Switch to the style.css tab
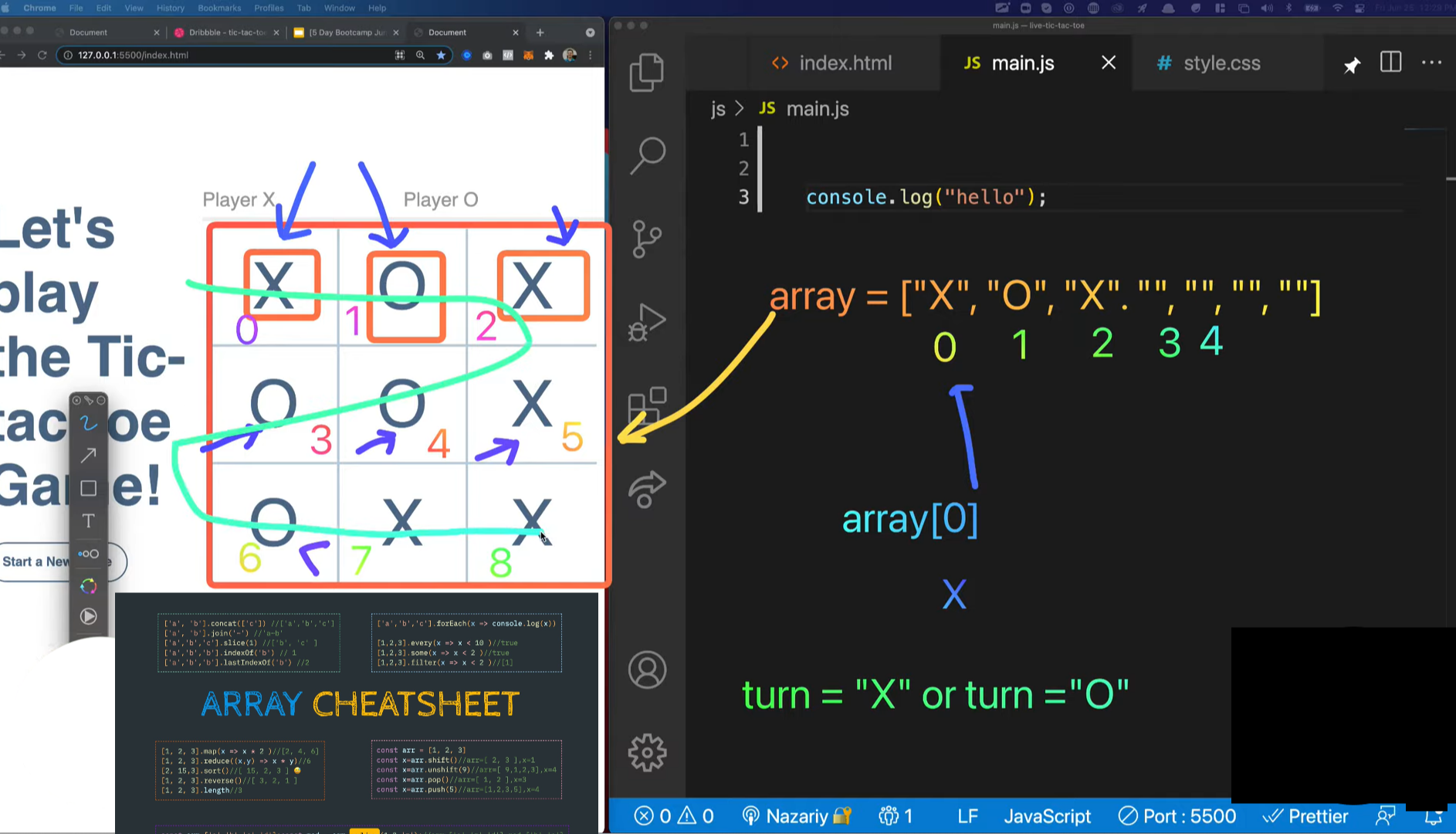 pos(1221,63)
